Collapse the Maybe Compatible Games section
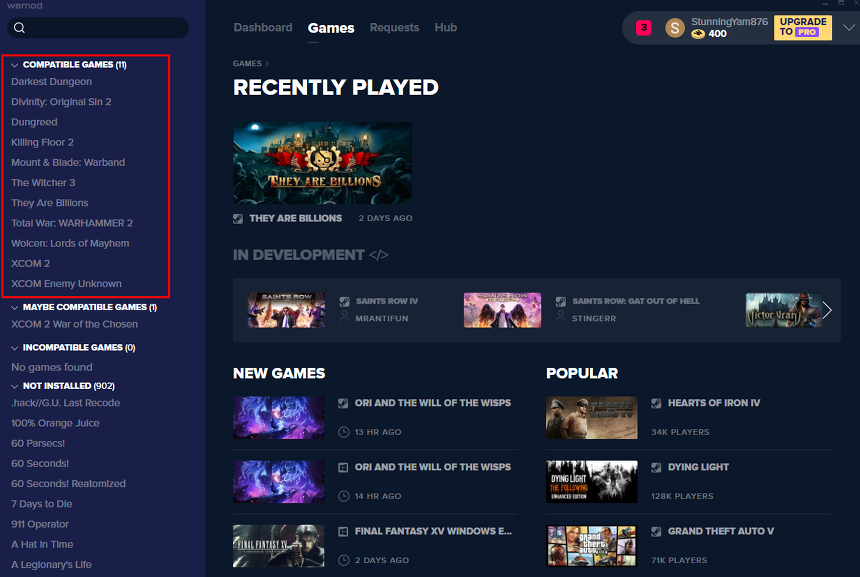 point(15,308)
